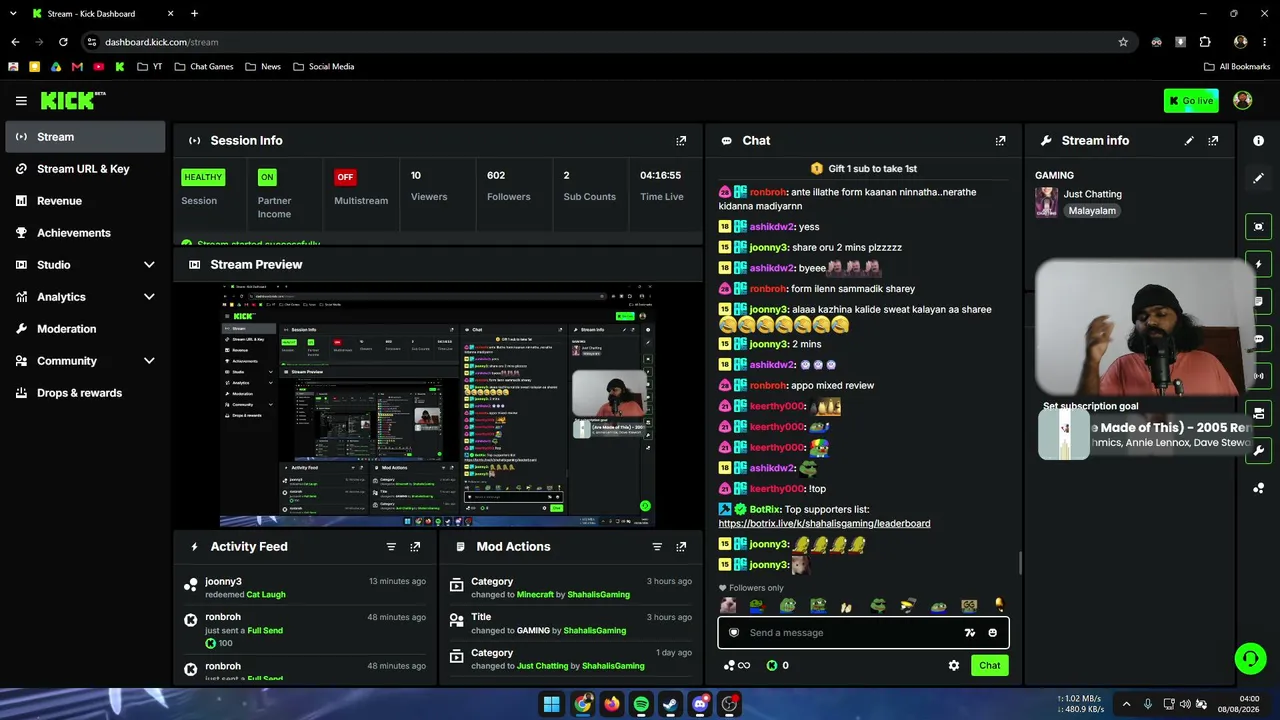Pop out the Mod Actions panel

681,547
